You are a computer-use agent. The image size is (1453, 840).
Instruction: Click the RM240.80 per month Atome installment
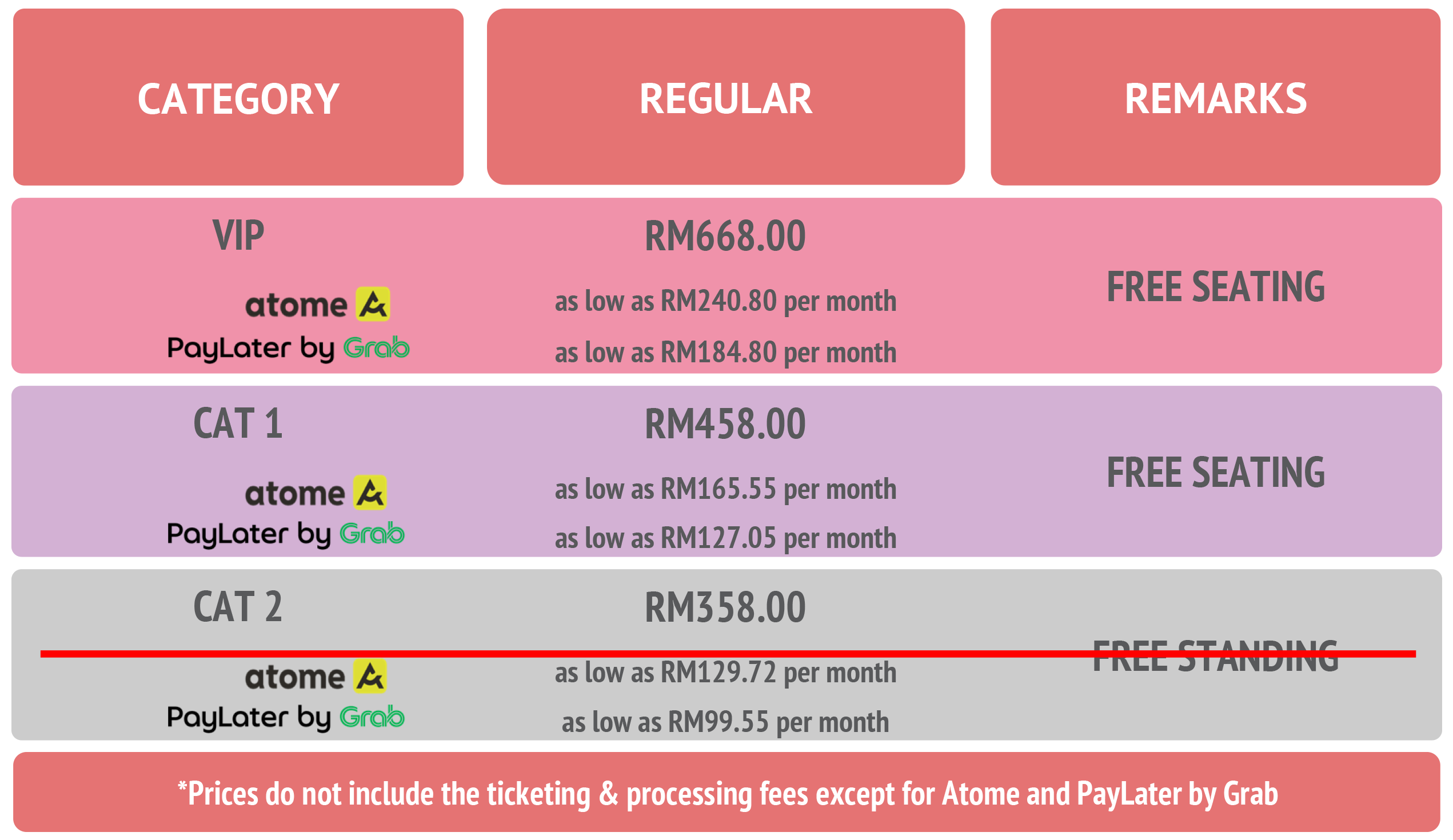coord(725,302)
